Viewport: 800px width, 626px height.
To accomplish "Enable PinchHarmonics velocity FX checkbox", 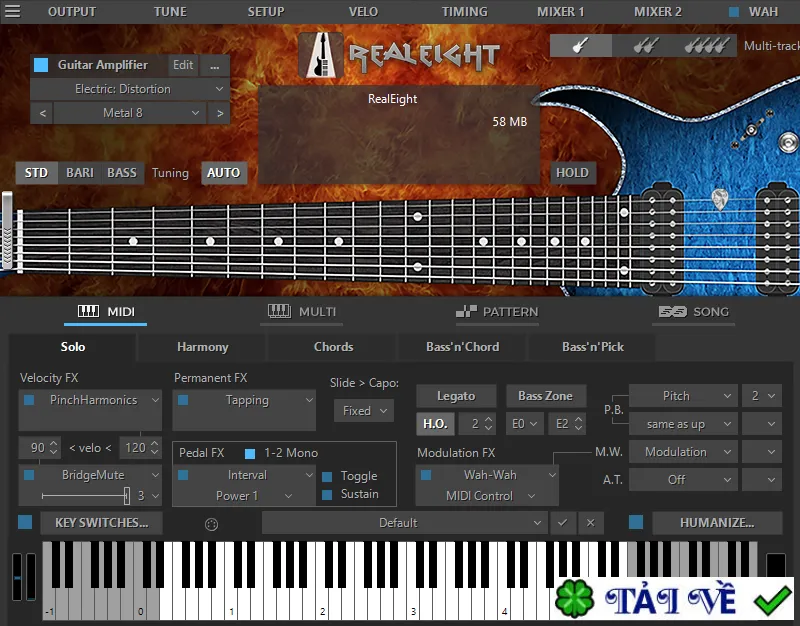I will click(x=29, y=400).
